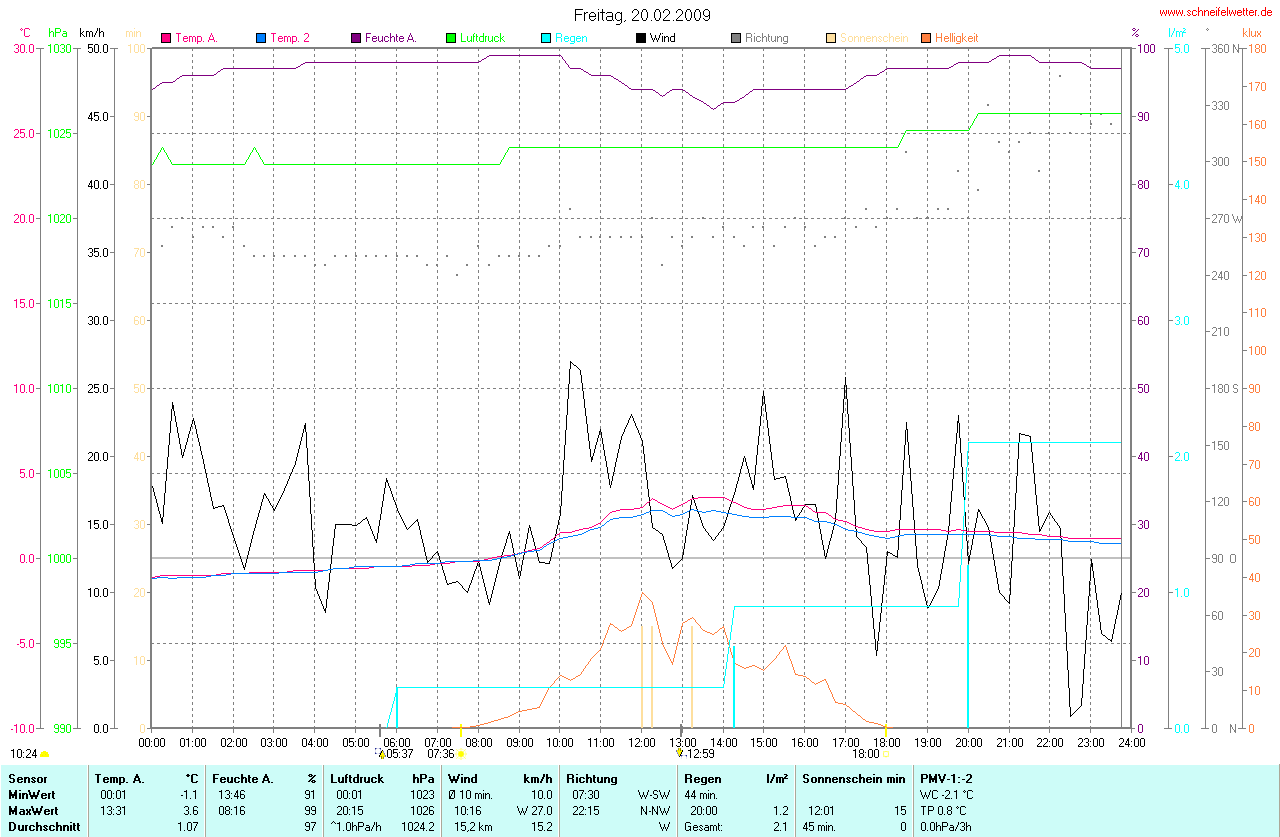The width and height of the screenshot is (1280, 837).
Task: Click the orange Helligkeit legend swatch
Action: point(926,38)
